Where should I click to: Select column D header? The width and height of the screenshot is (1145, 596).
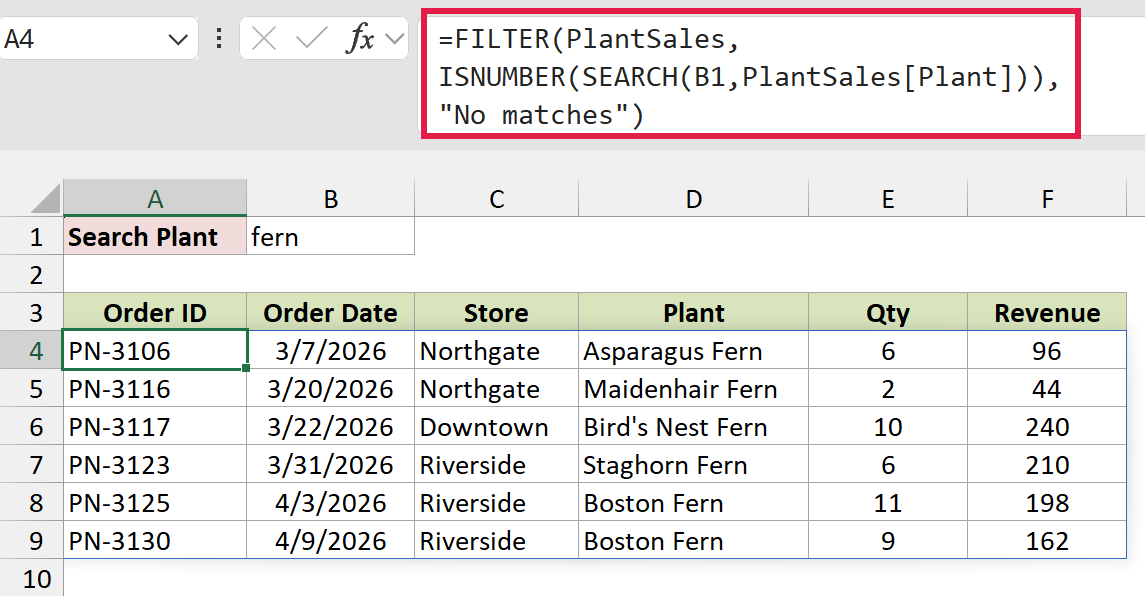click(x=694, y=198)
